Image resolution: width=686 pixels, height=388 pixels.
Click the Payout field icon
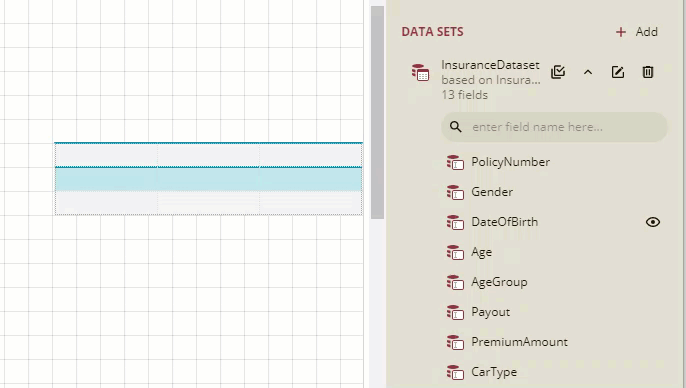point(455,313)
